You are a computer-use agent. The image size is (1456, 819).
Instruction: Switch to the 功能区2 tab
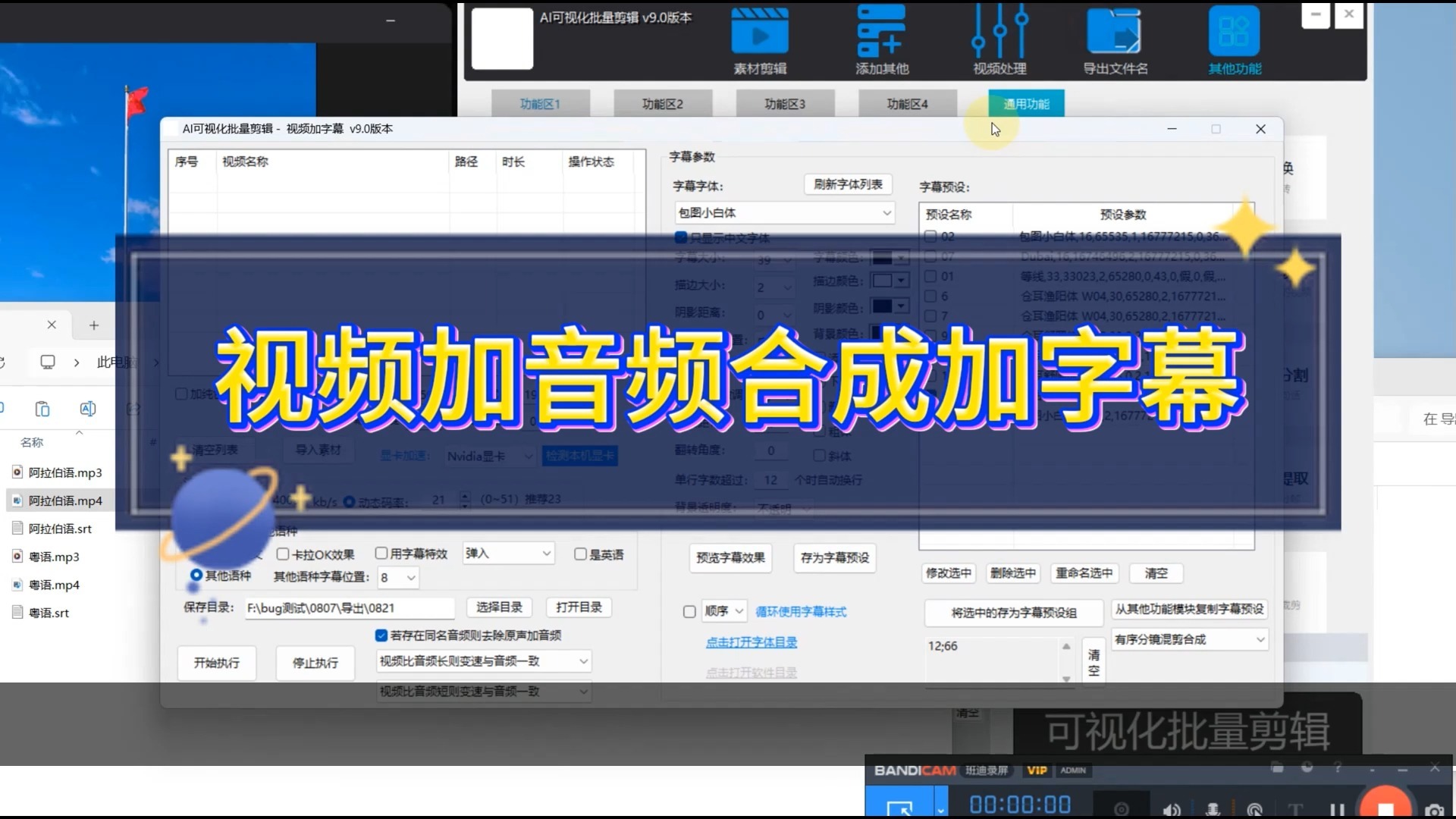coord(662,104)
